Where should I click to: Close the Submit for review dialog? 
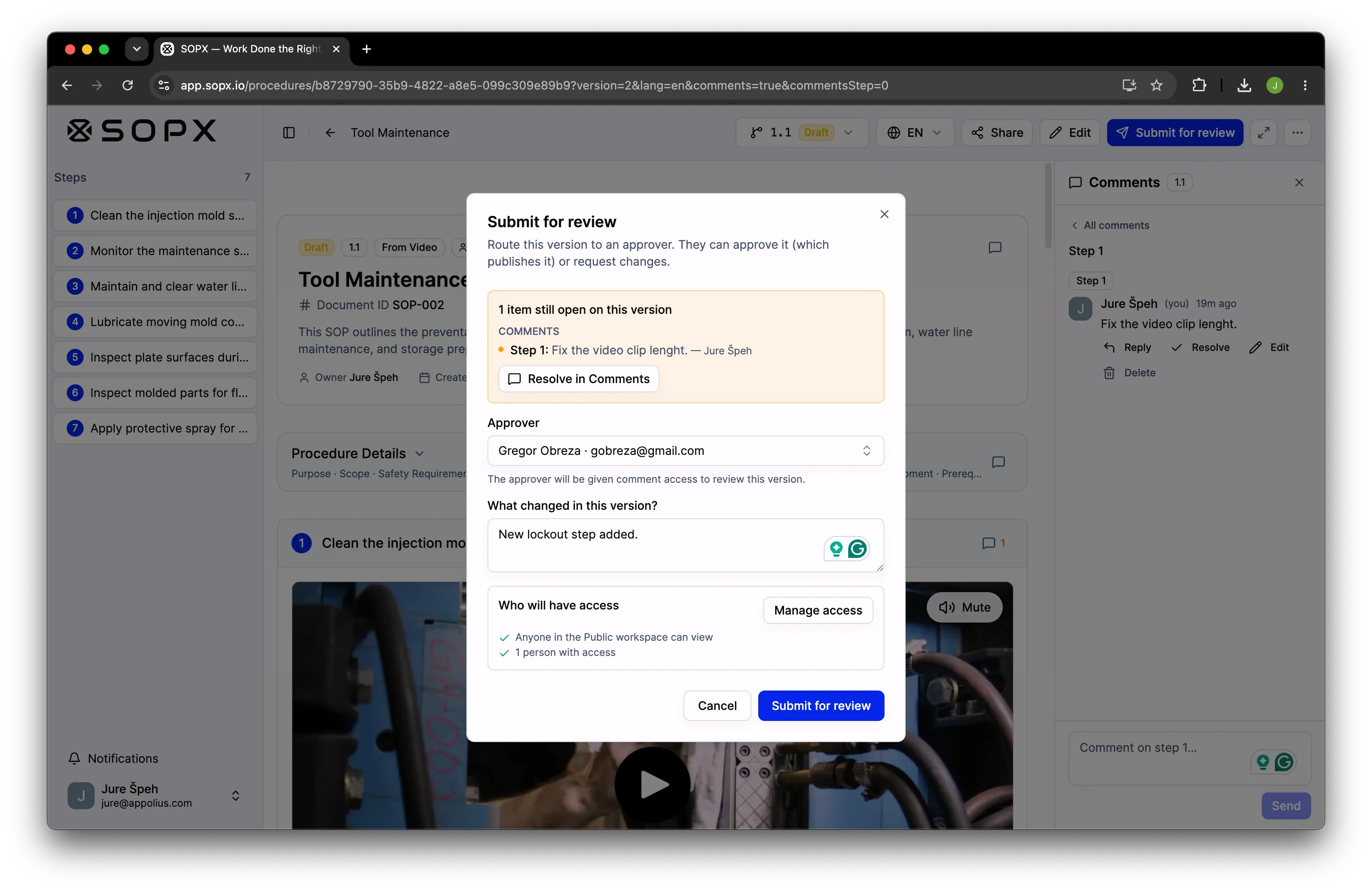tap(884, 215)
